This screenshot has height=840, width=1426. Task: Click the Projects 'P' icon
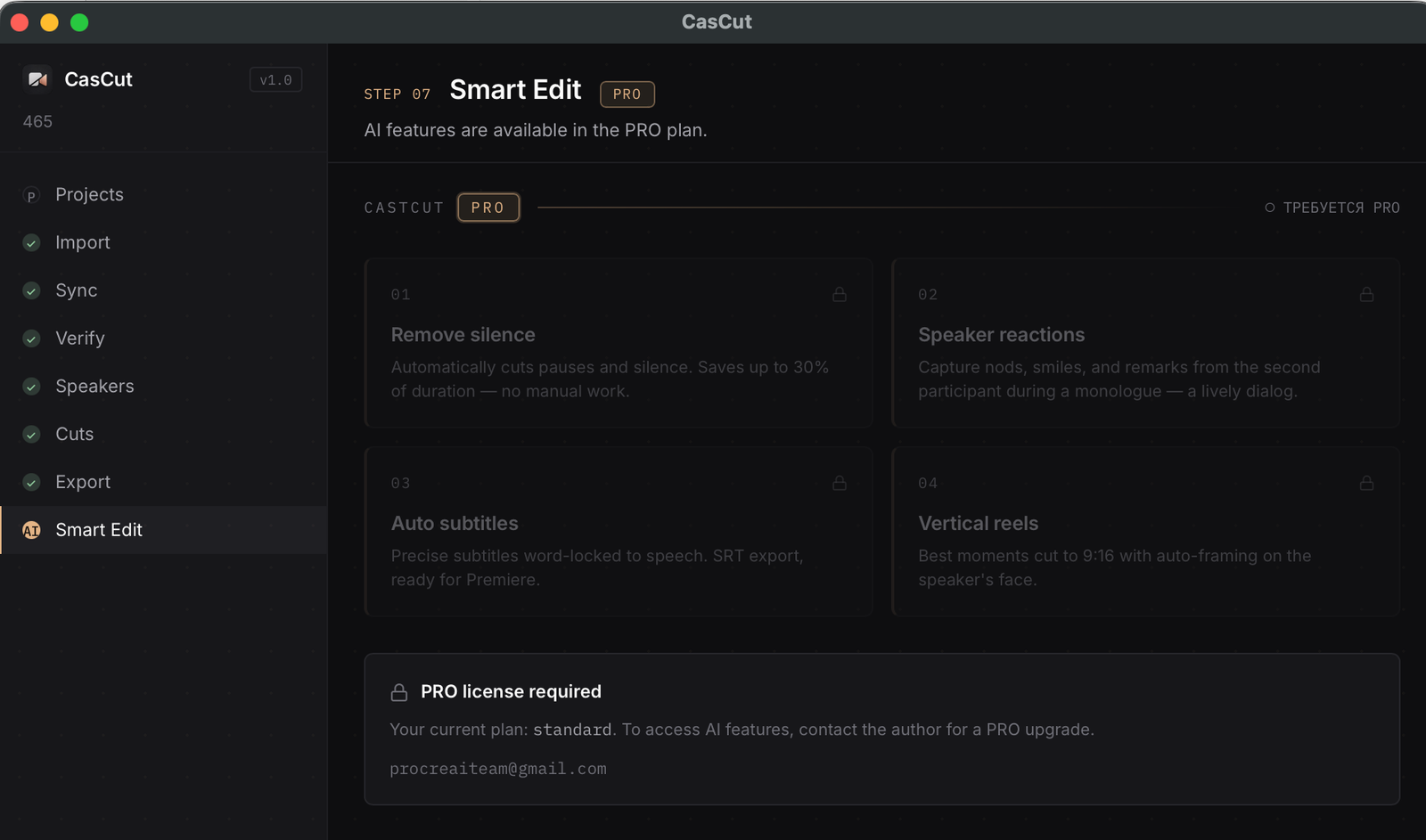[31, 195]
